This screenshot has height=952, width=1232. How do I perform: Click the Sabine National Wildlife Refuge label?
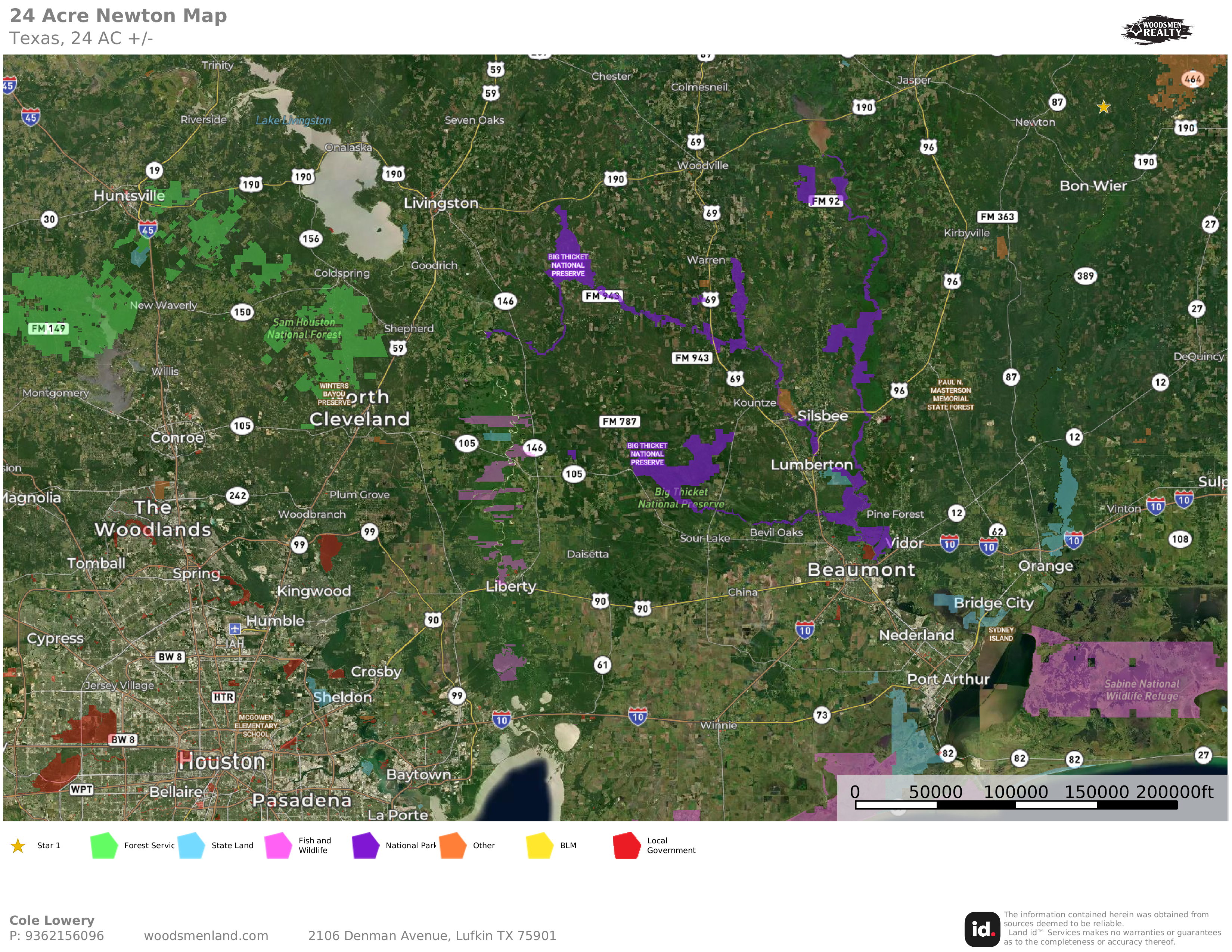point(1141,690)
